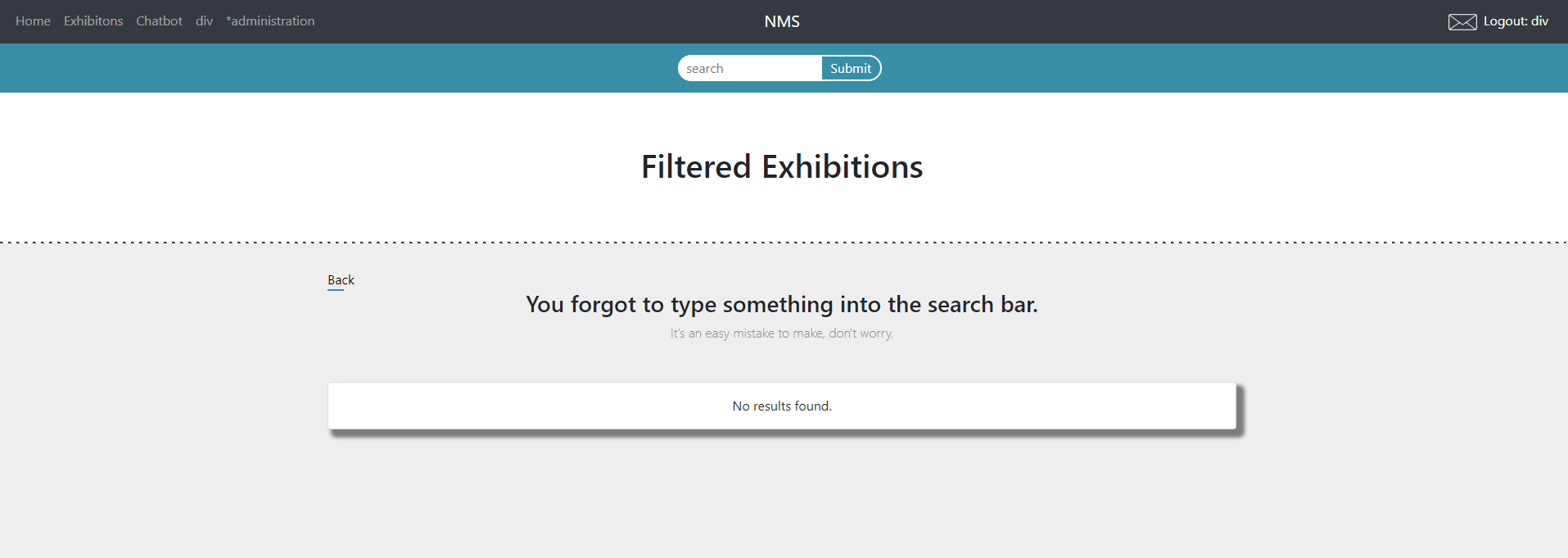Log out via Logout: div
Screen dimensions: 1568x558
1516,21
